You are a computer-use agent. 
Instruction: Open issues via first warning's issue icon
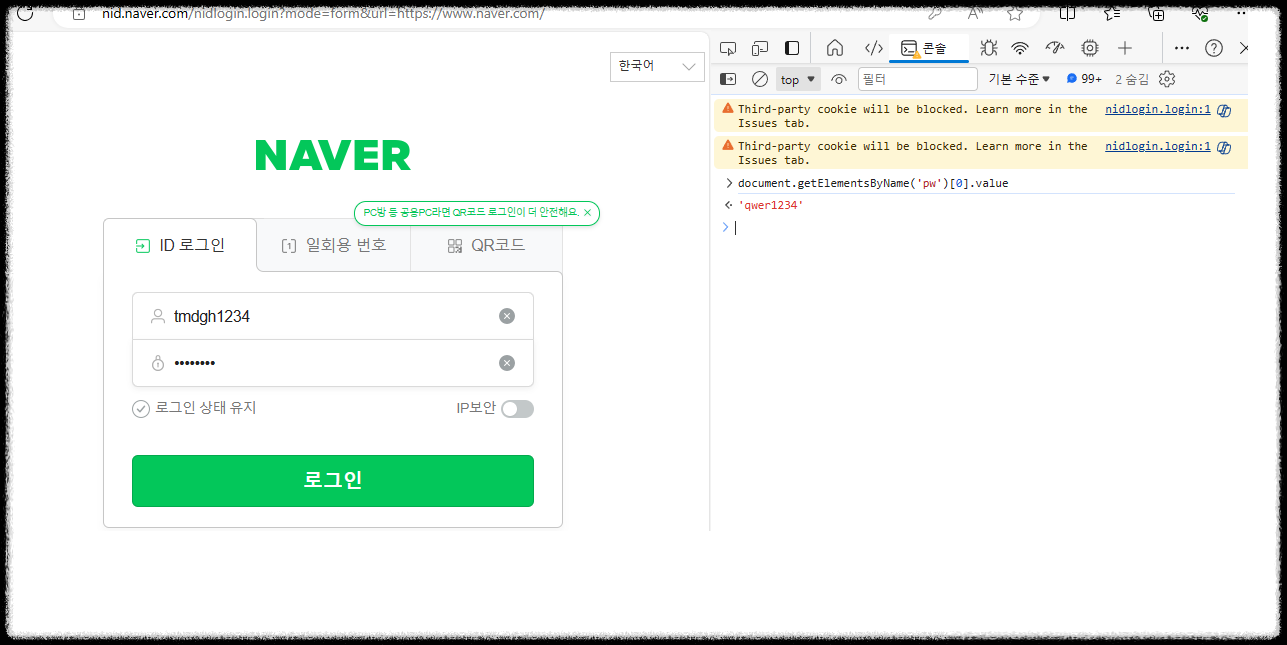(1224, 110)
